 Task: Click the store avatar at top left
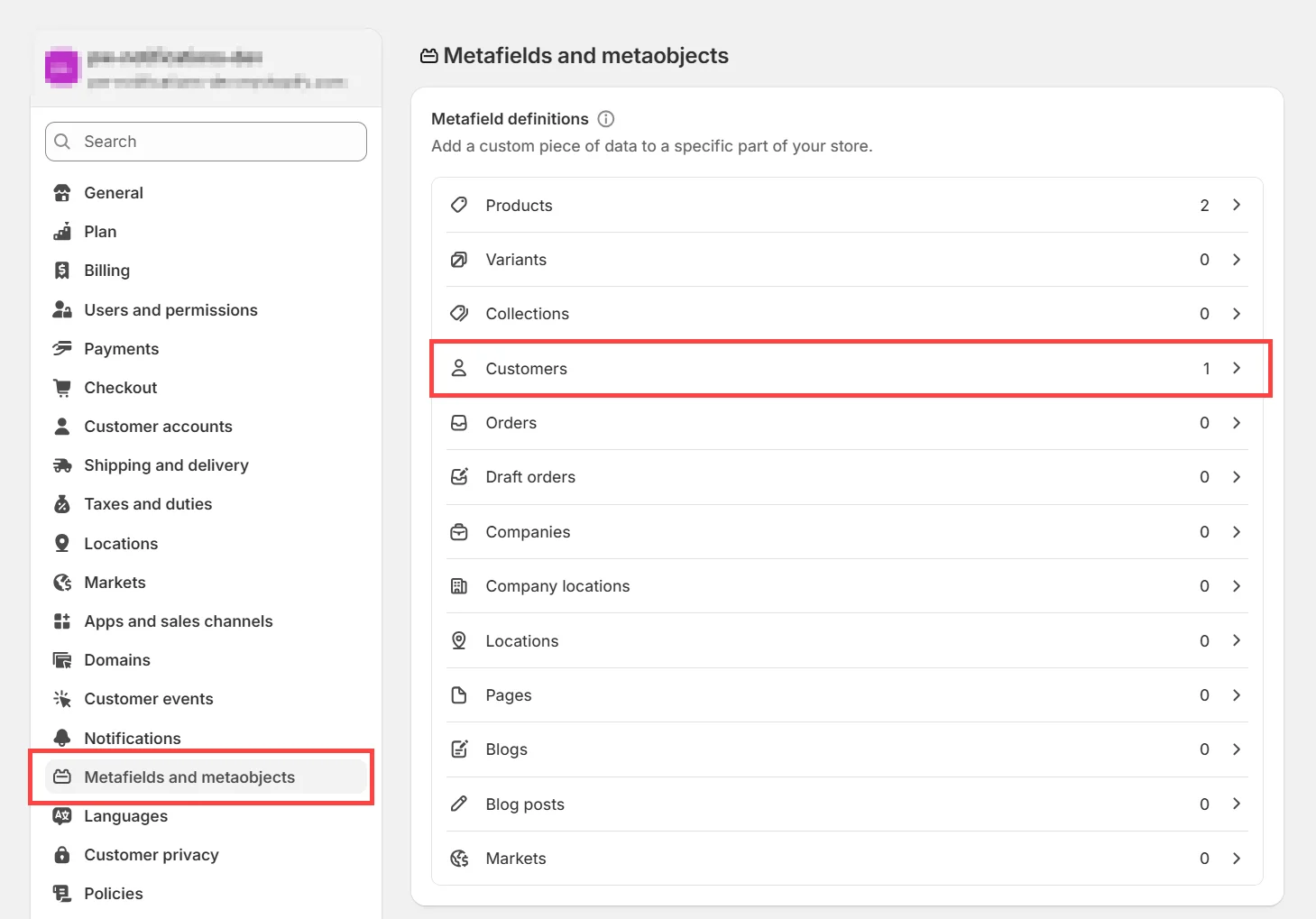pos(63,68)
